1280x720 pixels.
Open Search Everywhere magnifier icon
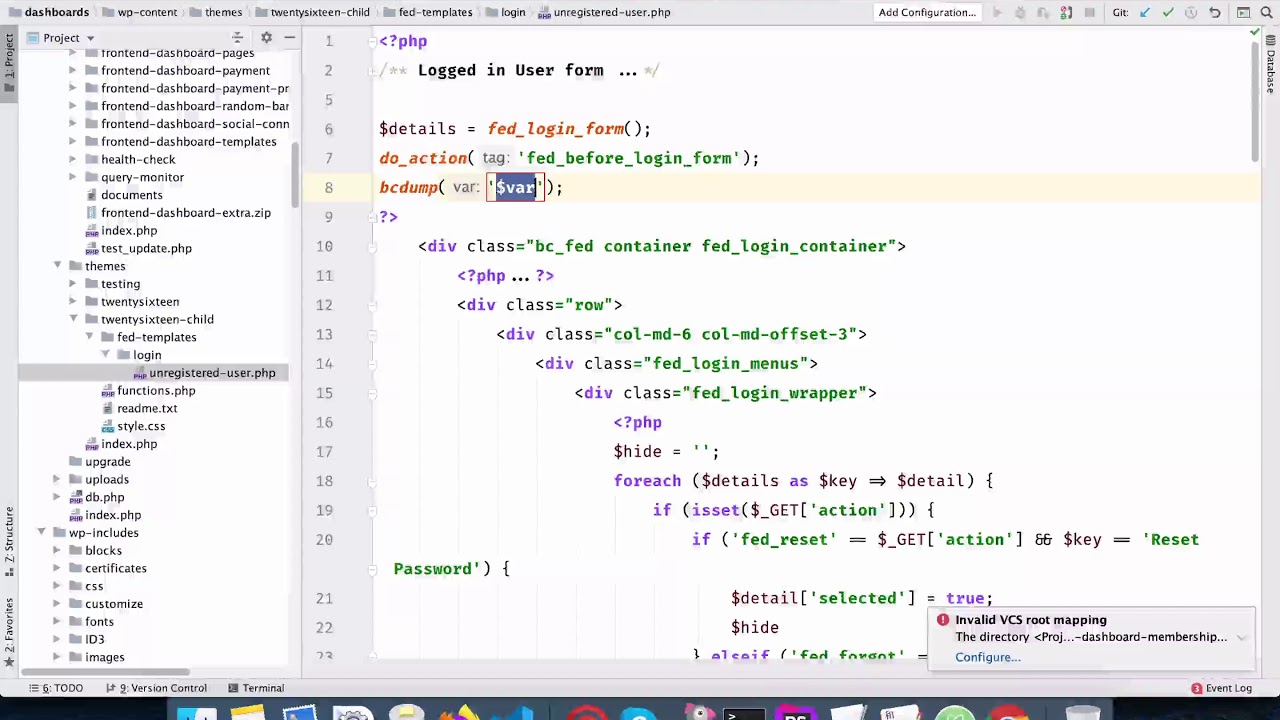click(1267, 12)
